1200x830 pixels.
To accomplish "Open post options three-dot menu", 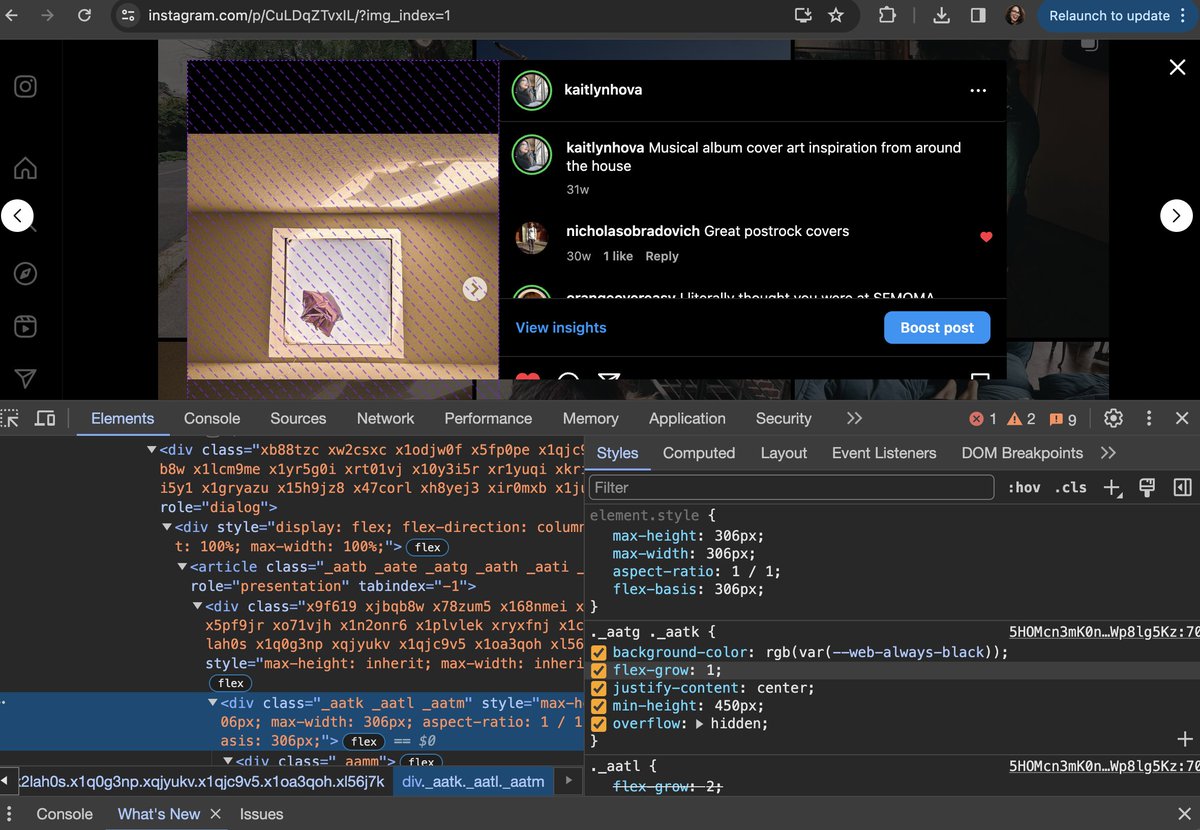I will (978, 90).
